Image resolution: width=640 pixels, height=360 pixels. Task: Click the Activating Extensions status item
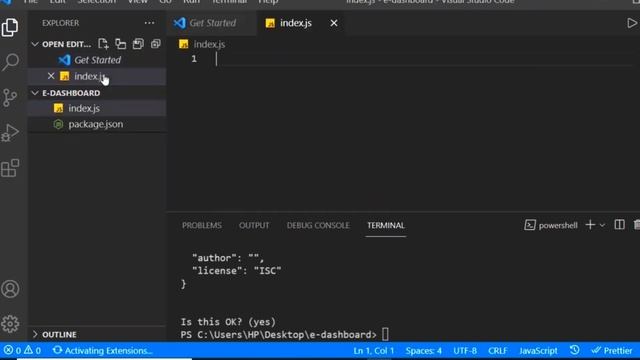[102, 351]
